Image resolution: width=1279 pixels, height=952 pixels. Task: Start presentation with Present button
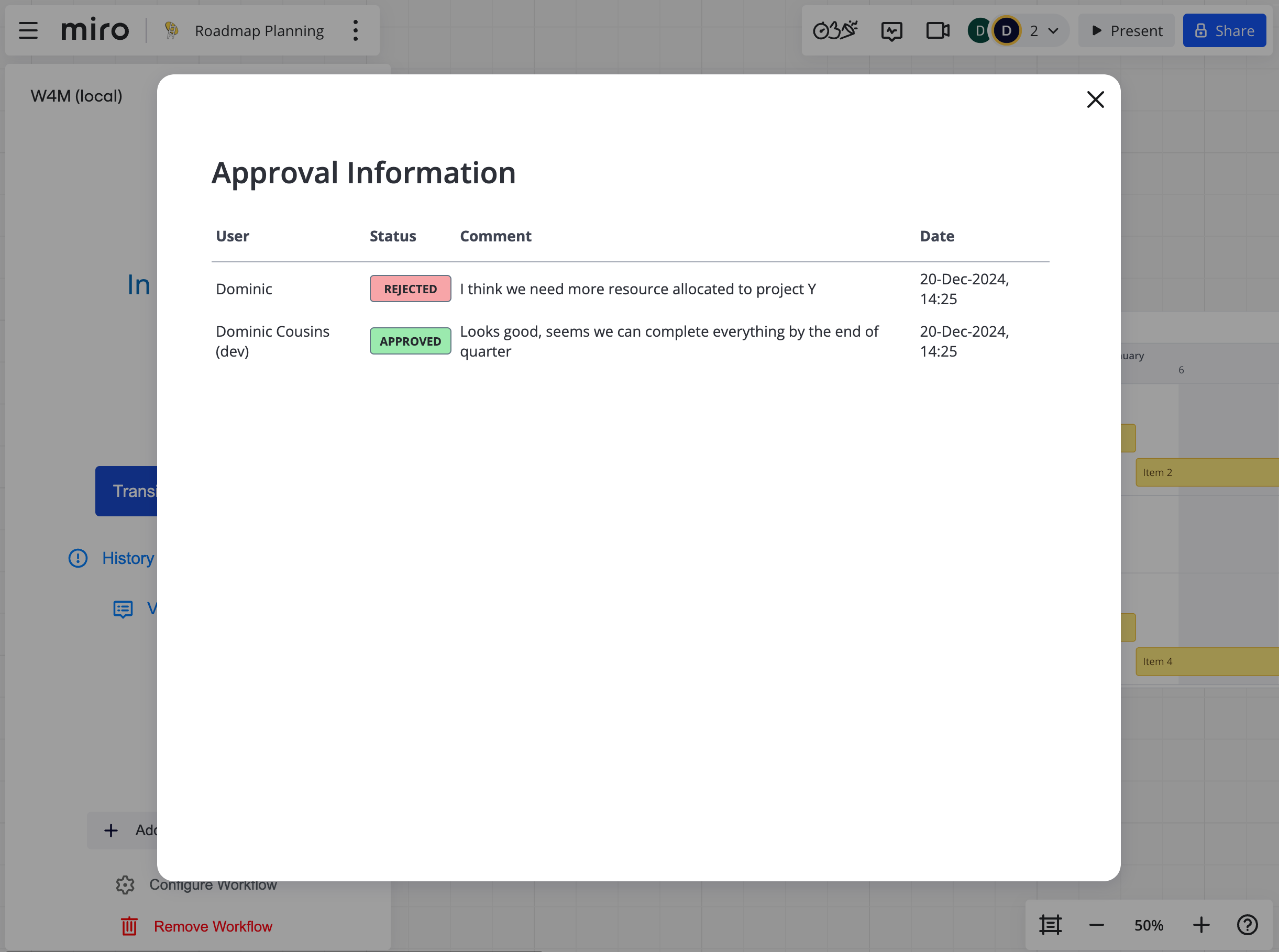point(1127,30)
